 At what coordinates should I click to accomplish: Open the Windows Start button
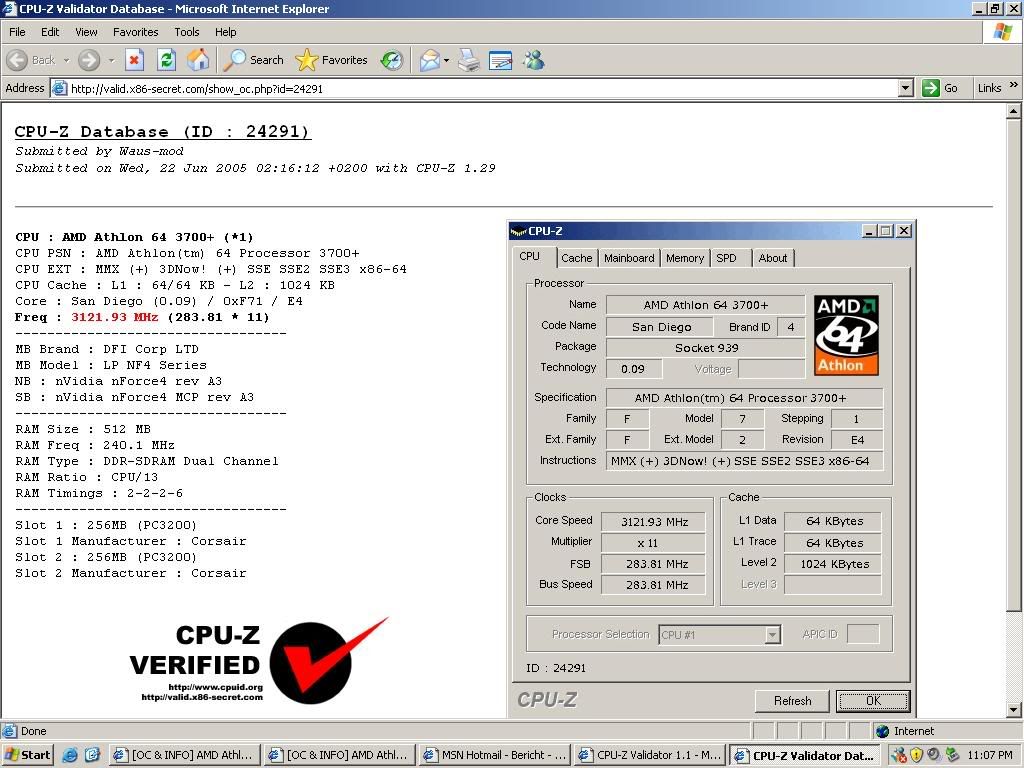pos(27,755)
